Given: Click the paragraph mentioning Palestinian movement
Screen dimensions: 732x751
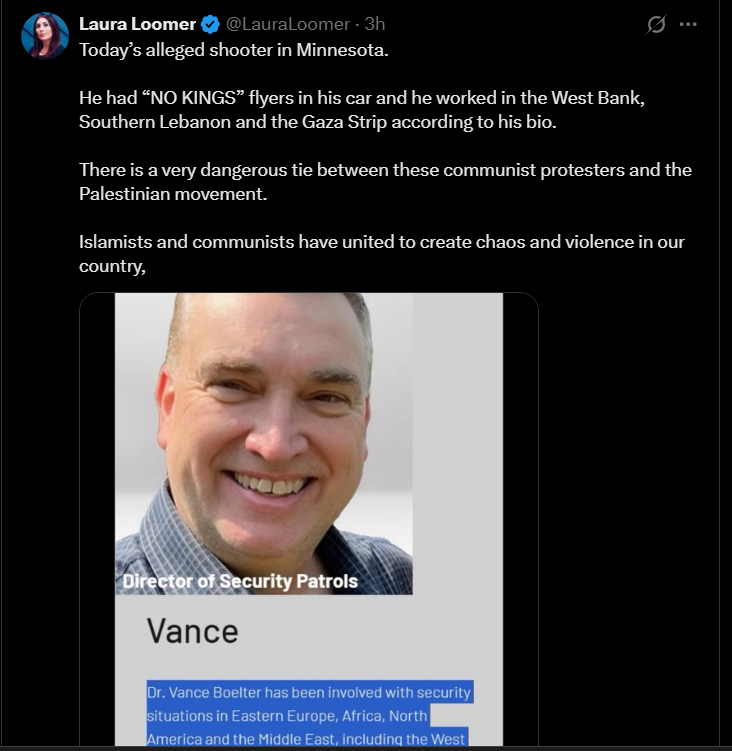Looking at the screenshot, I should (385, 182).
